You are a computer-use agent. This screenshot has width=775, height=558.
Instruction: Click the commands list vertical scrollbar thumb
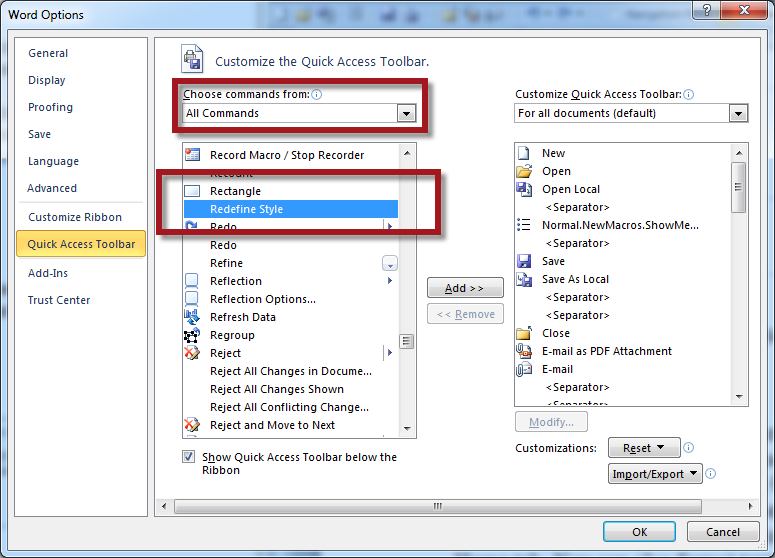point(407,341)
